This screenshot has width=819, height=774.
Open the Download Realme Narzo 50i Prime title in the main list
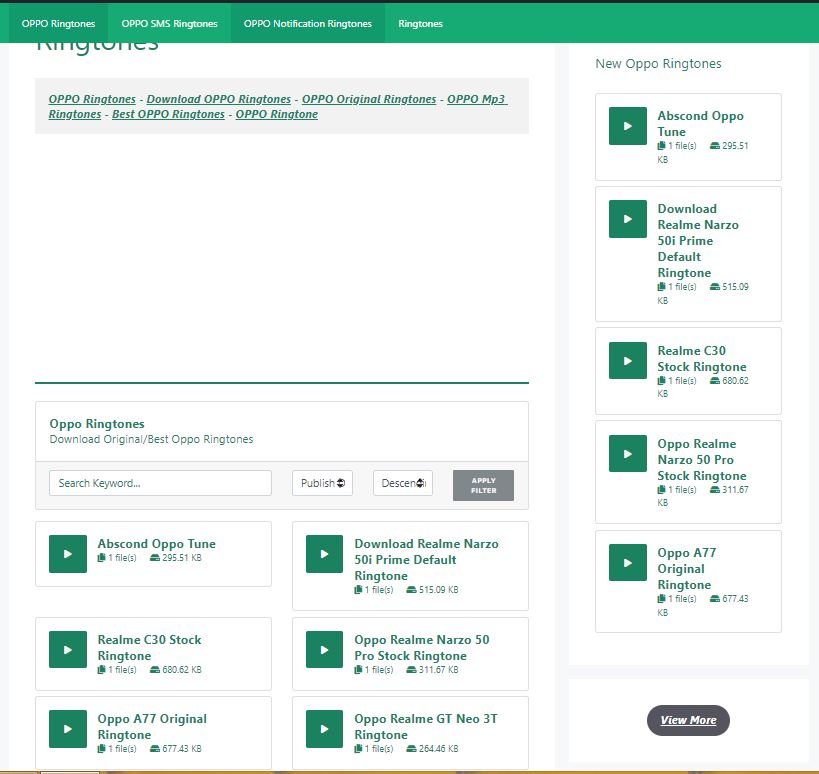click(x=426, y=559)
